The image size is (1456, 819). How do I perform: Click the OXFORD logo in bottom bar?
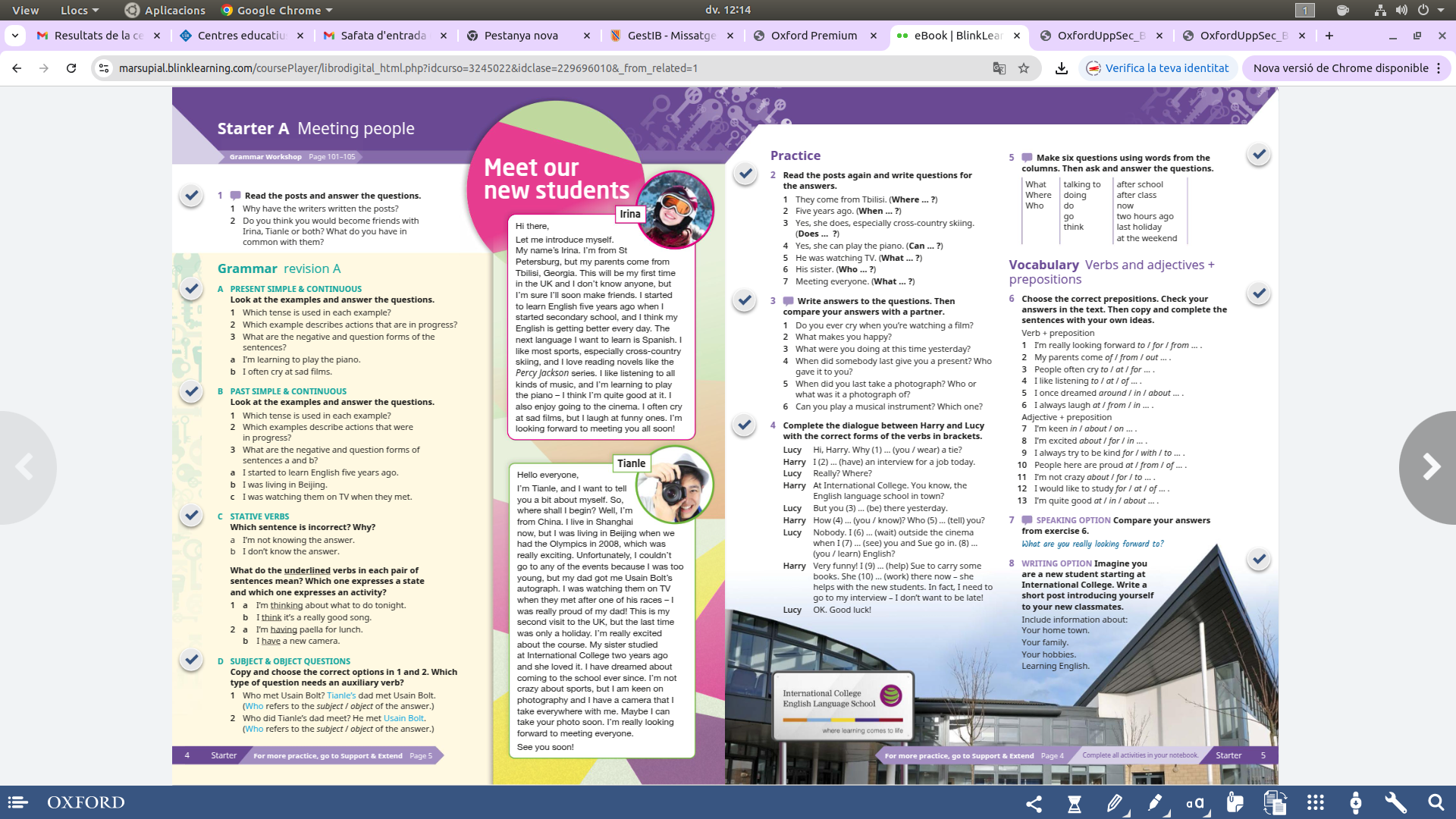[x=86, y=802]
